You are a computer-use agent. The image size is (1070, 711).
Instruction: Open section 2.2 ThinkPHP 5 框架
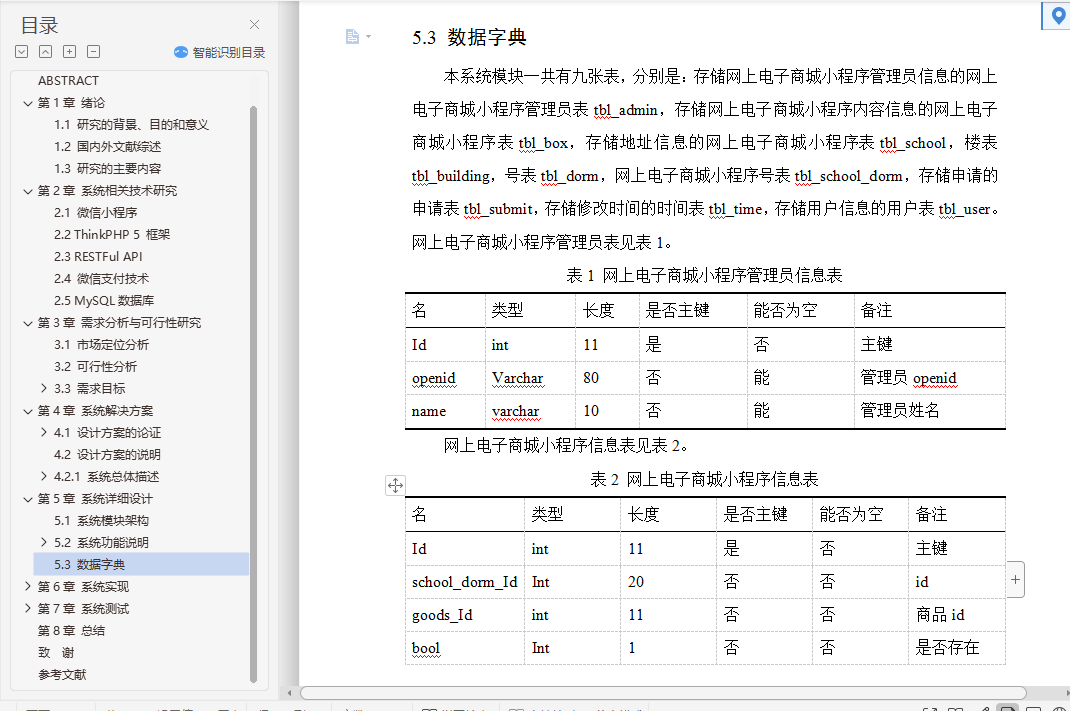112,234
